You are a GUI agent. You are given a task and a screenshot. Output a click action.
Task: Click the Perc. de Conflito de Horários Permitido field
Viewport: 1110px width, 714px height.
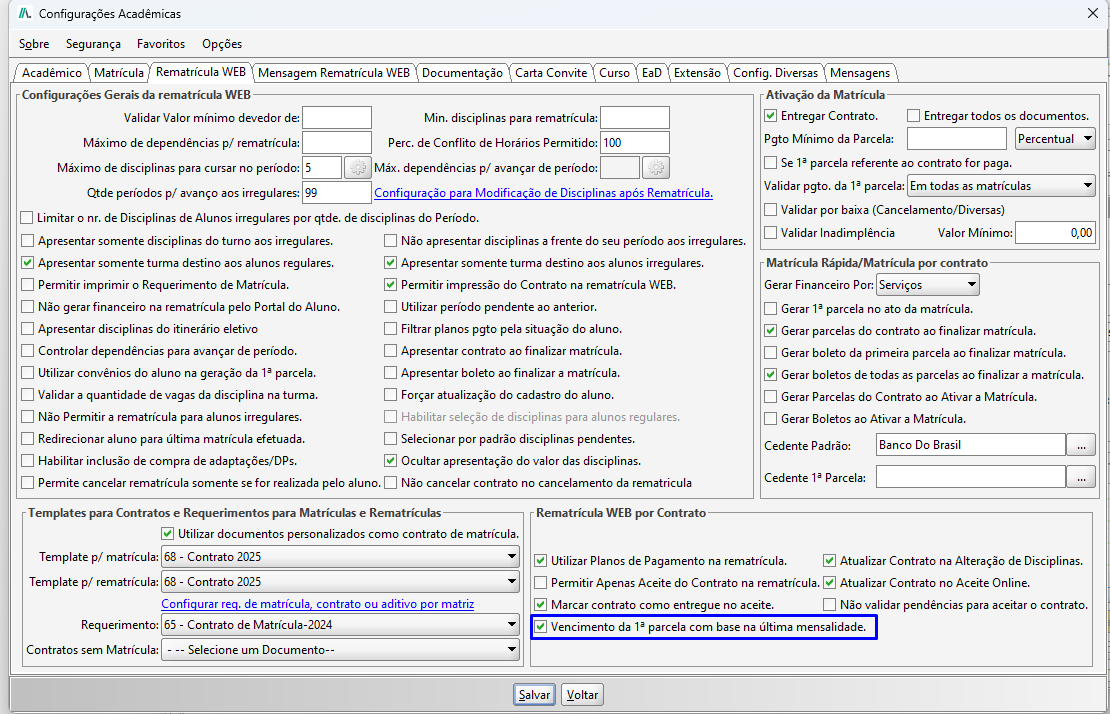[634, 142]
